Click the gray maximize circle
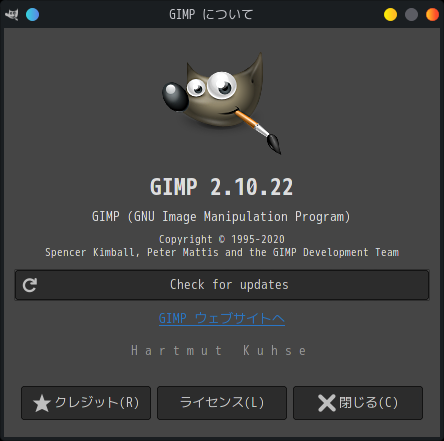 click(x=411, y=15)
